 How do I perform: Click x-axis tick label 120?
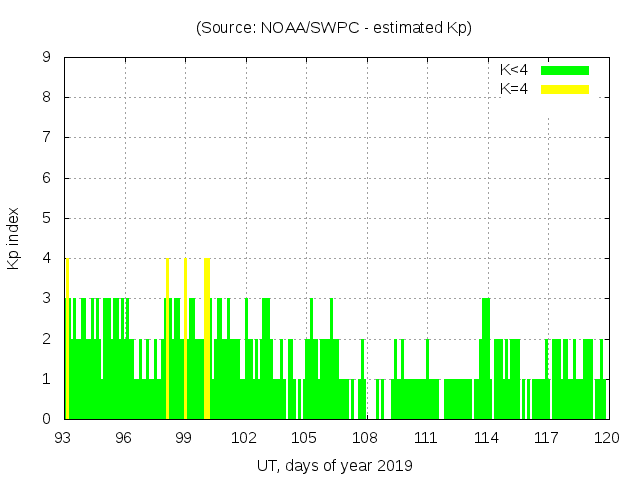tap(606, 438)
